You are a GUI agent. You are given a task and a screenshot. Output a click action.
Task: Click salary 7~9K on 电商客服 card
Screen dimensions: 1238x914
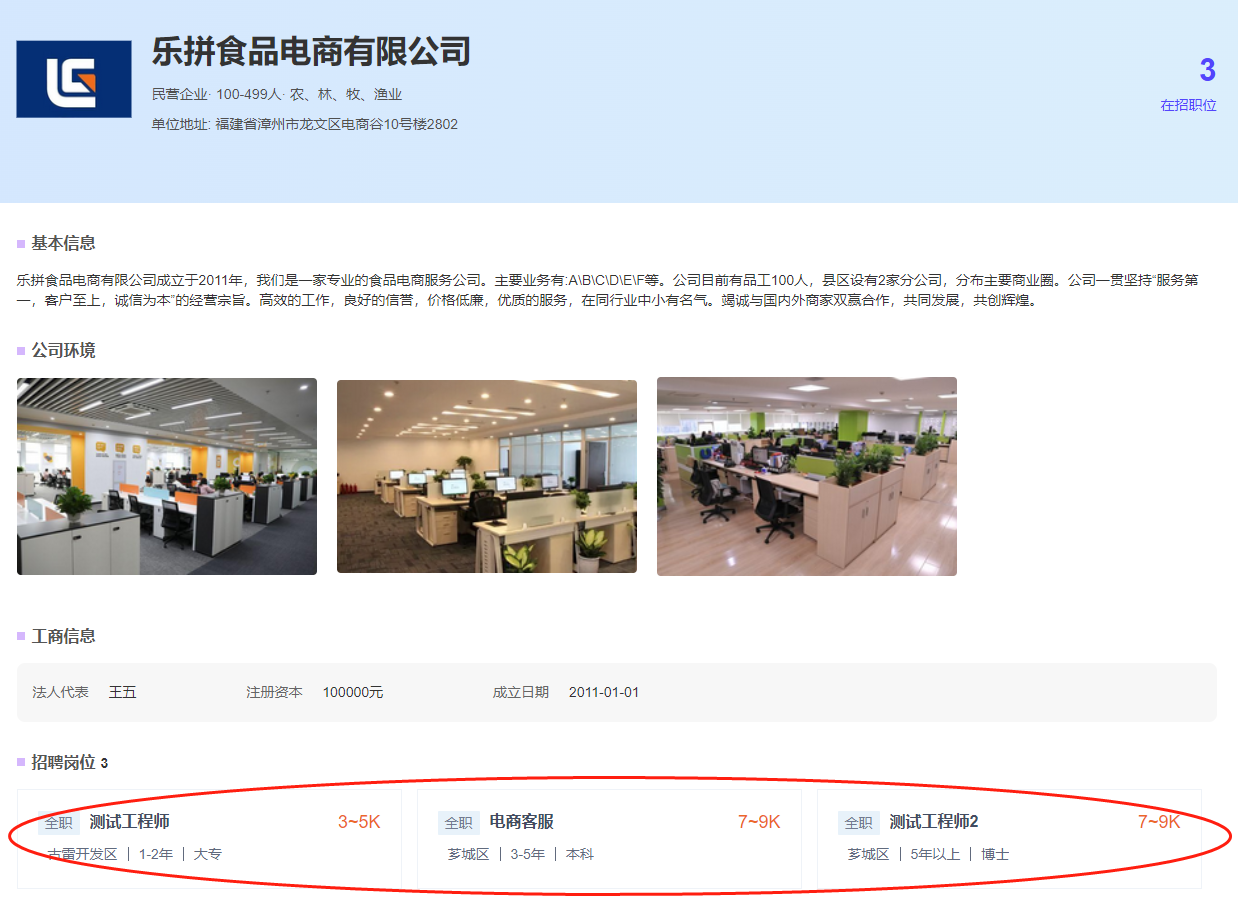tap(759, 822)
